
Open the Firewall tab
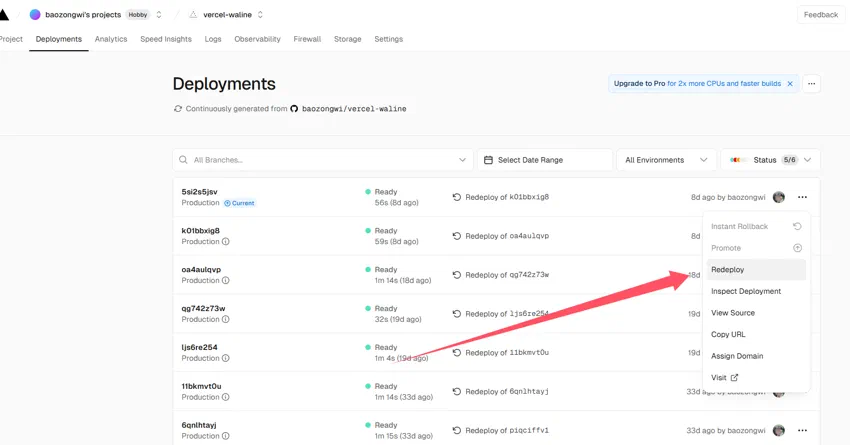307,39
